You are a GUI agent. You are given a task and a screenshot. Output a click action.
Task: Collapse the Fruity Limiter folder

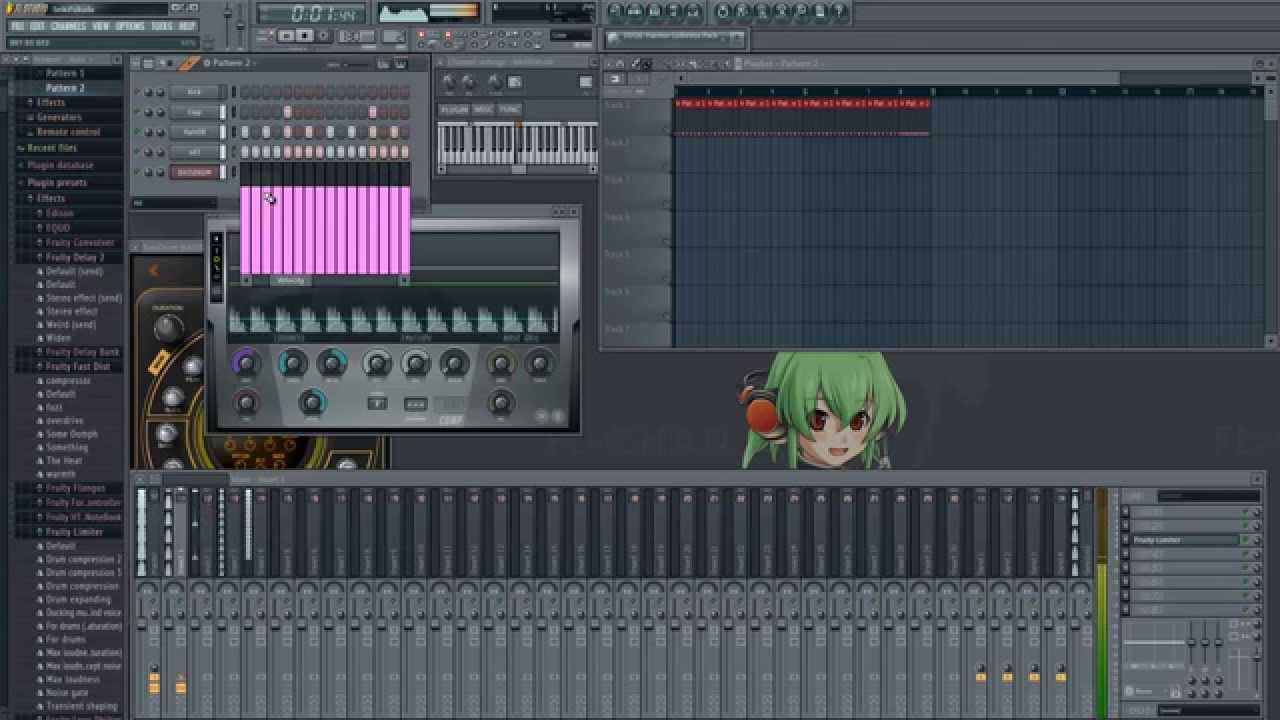[x=74, y=532]
